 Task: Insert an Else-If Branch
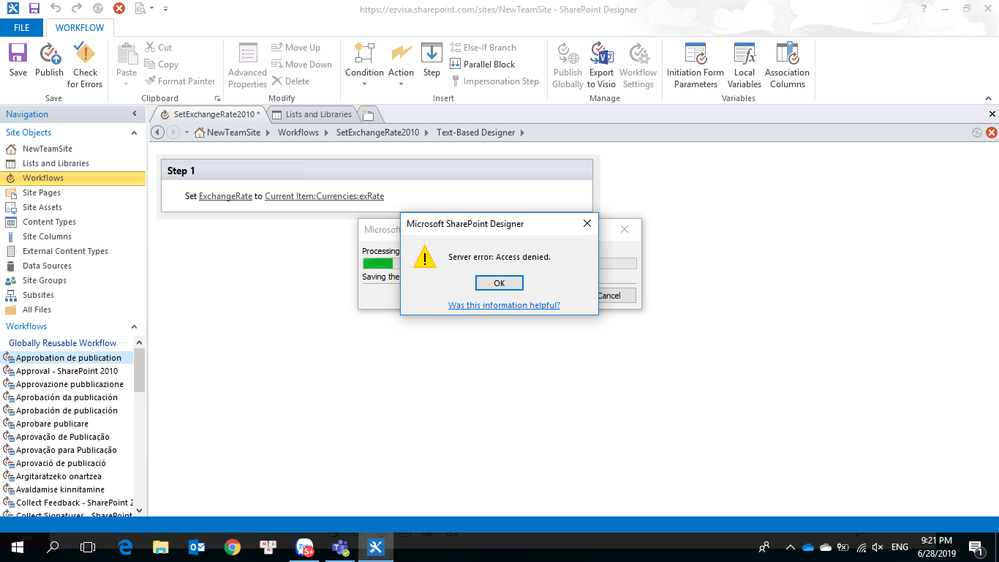pos(483,47)
